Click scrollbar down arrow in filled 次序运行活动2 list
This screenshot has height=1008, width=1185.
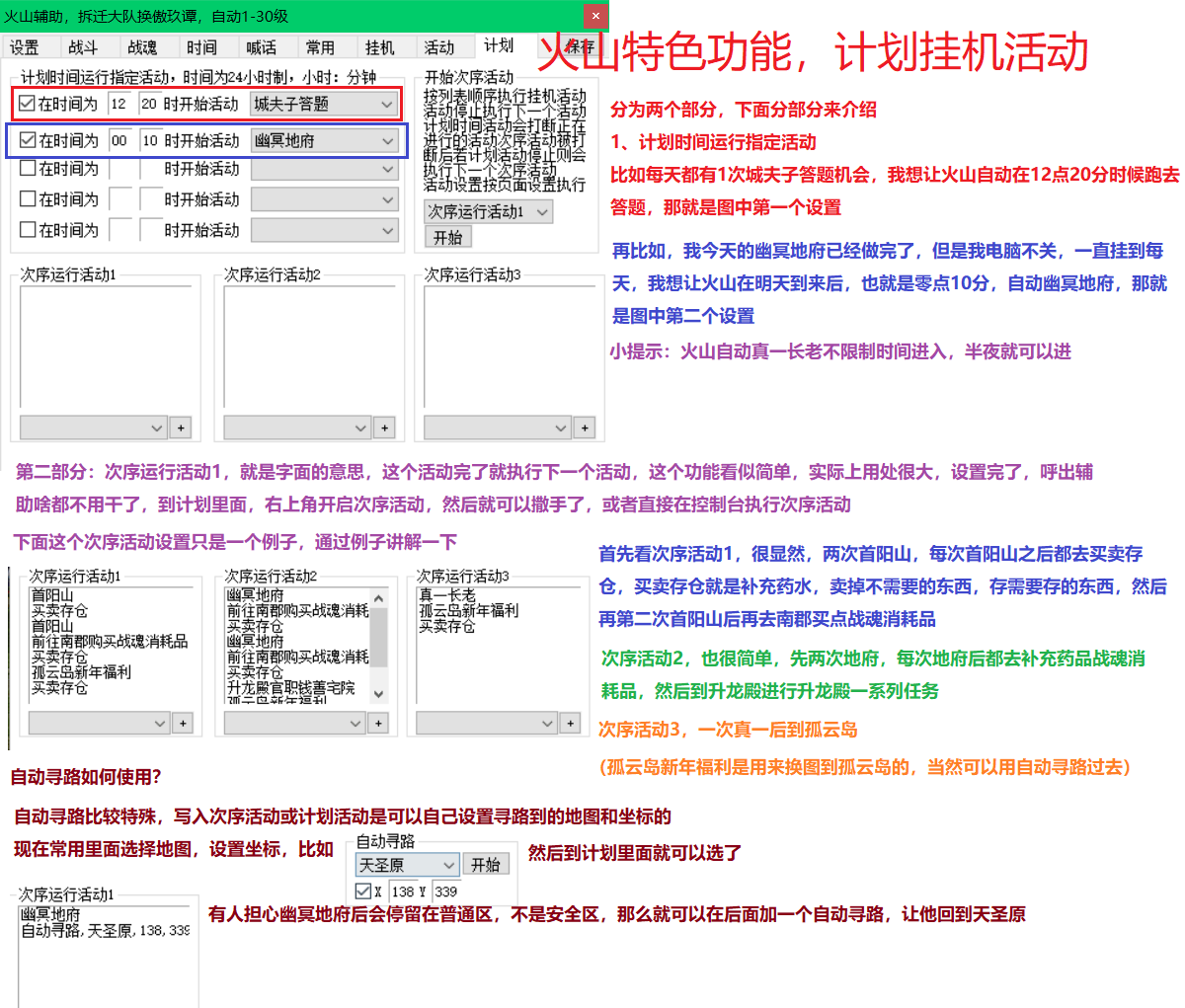[x=378, y=695]
